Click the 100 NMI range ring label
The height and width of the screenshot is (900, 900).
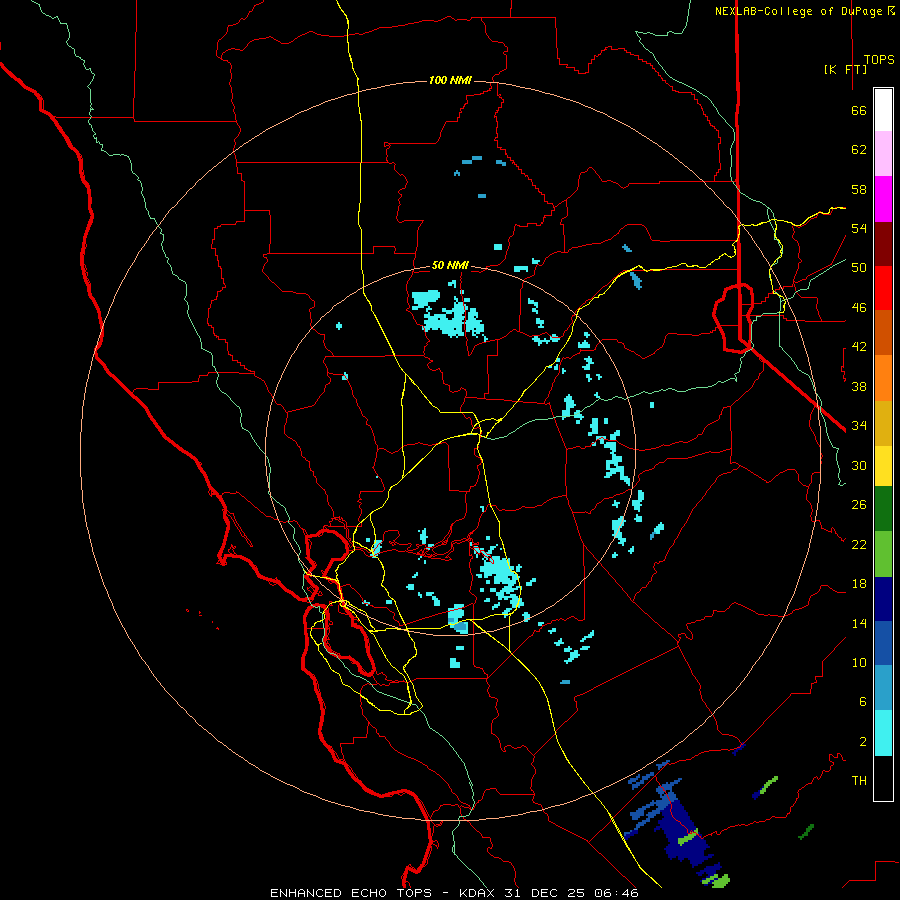tap(450, 80)
